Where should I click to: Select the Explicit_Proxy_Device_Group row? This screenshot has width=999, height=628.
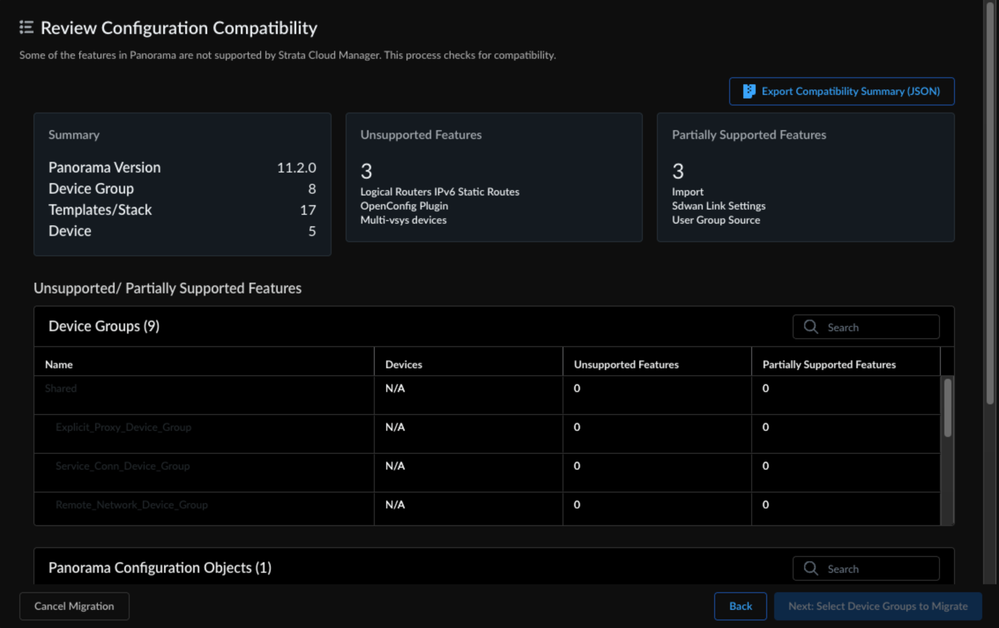click(487, 434)
